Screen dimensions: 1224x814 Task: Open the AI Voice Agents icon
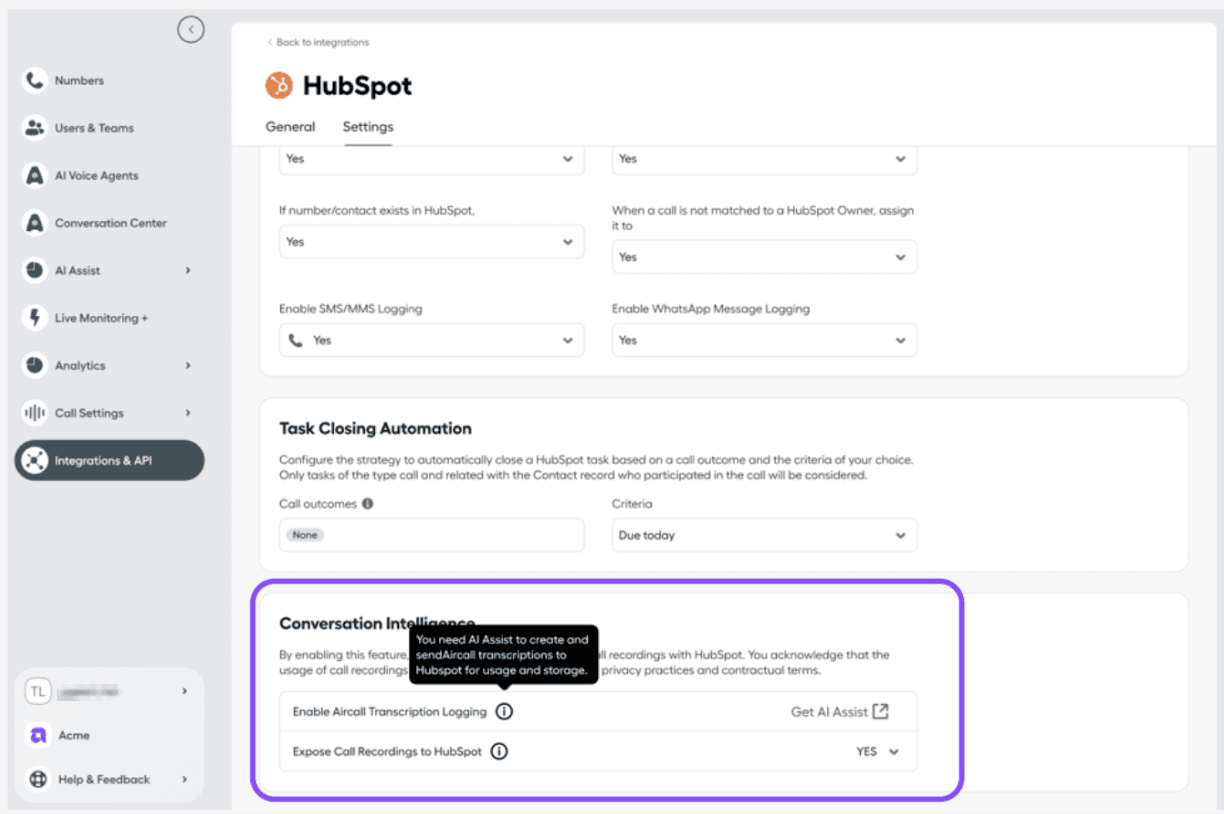coord(35,176)
